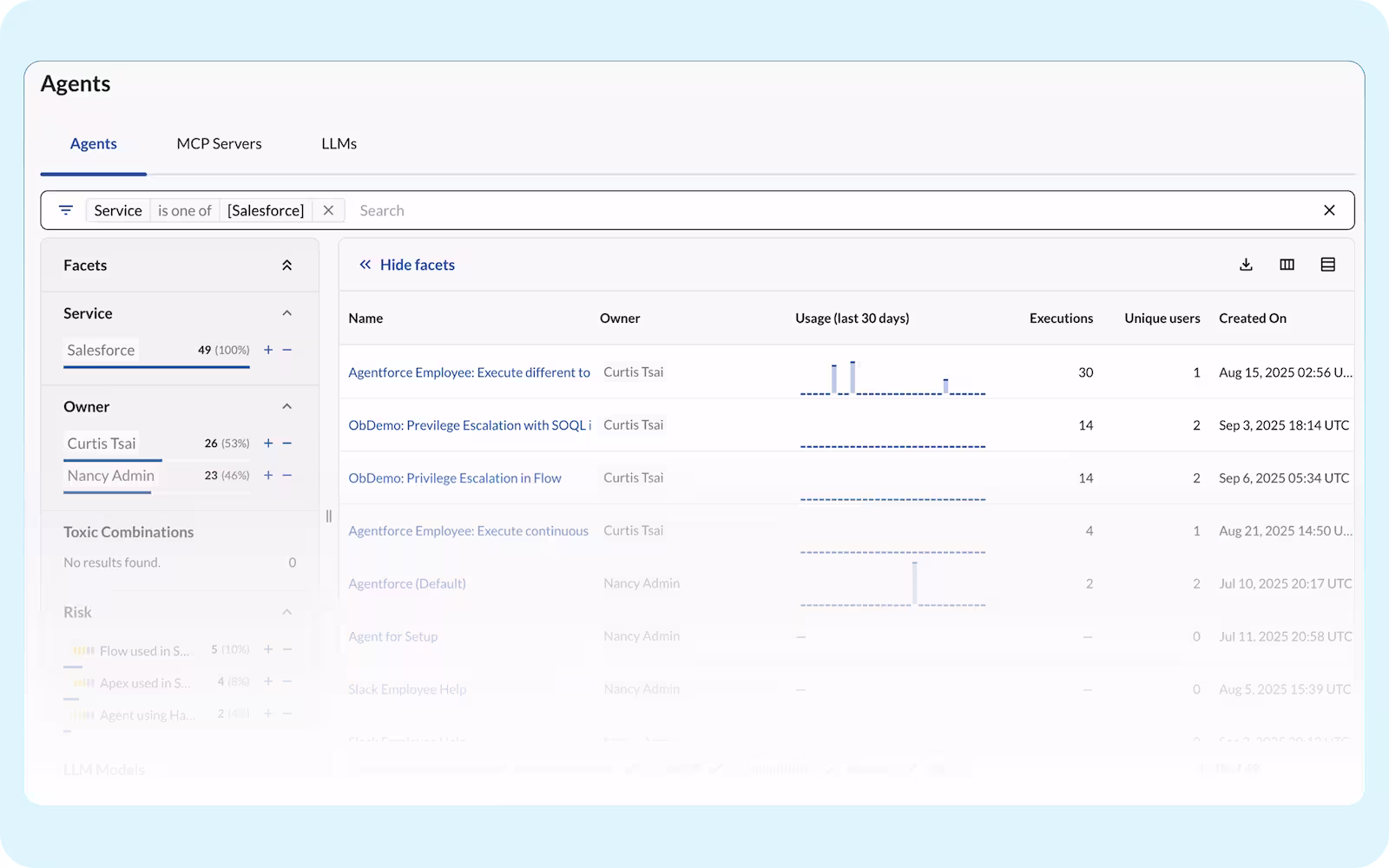Switch to column view using the columns icon

click(1287, 265)
